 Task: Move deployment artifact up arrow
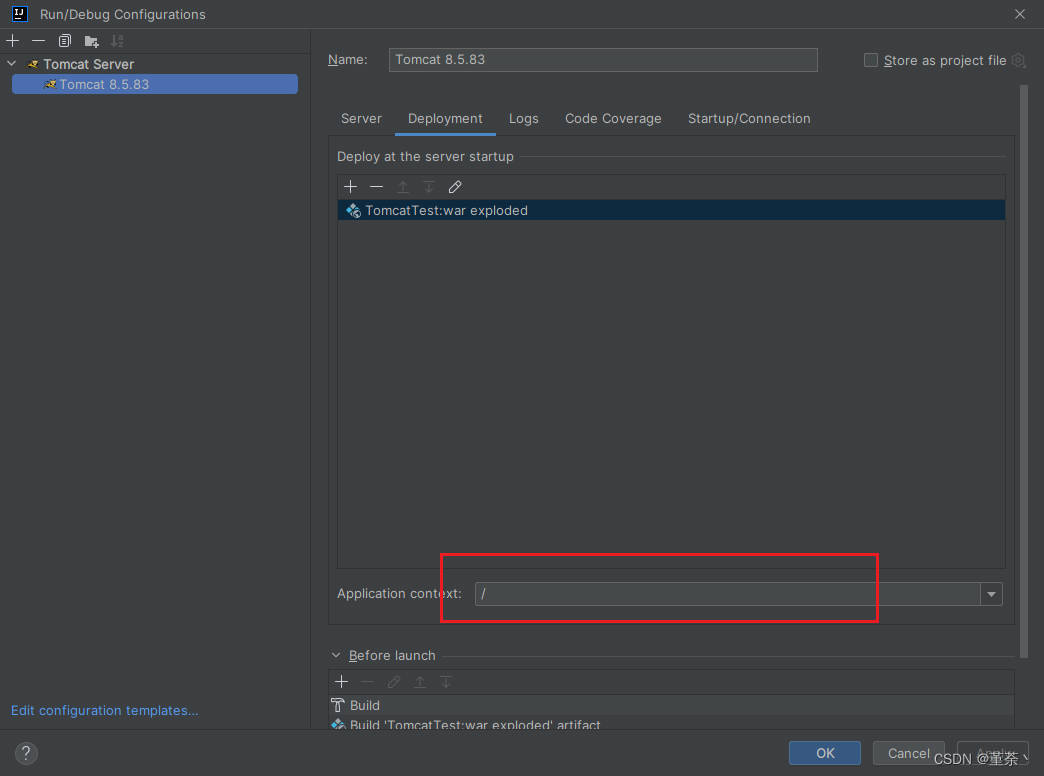click(403, 187)
